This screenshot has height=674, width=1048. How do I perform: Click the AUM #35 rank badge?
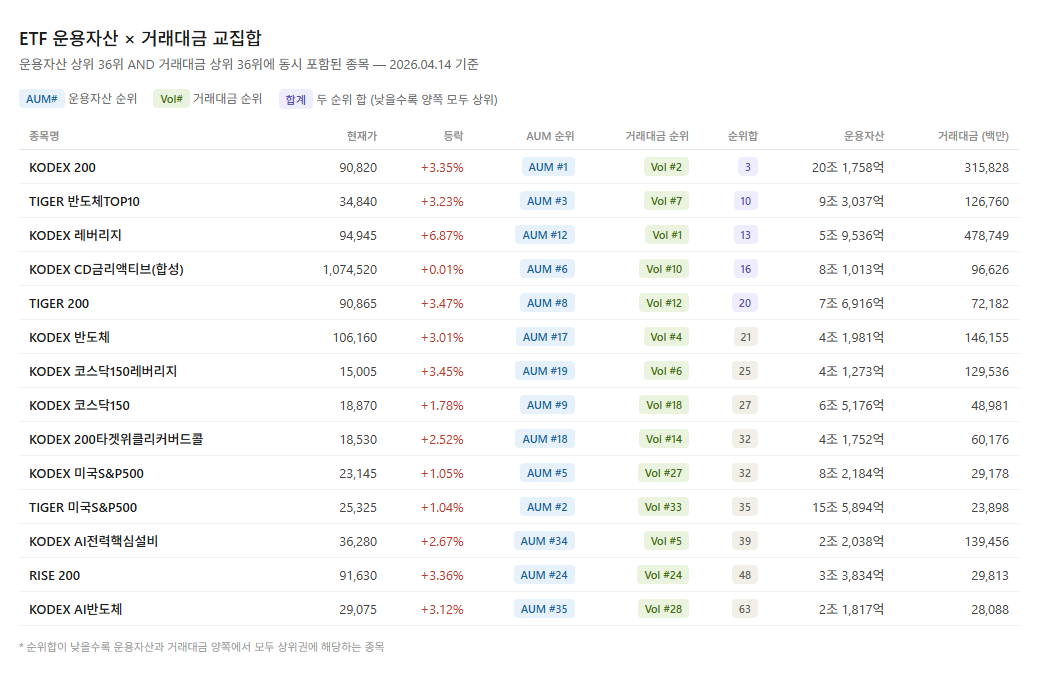[x=546, y=609]
